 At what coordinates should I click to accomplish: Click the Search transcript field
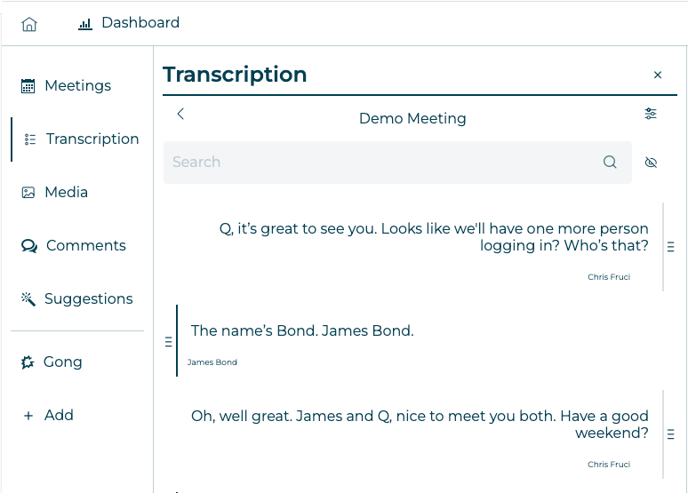(x=385, y=162)
